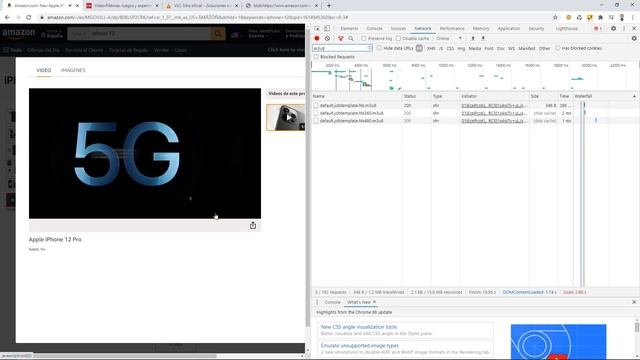
Task: Filter requests by Media type
Action: (x=475, y=48)
